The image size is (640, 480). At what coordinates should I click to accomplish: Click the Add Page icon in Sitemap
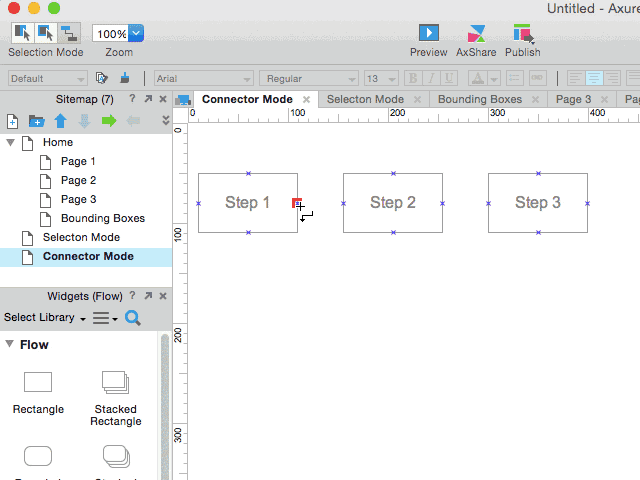(x=12, y=121)
